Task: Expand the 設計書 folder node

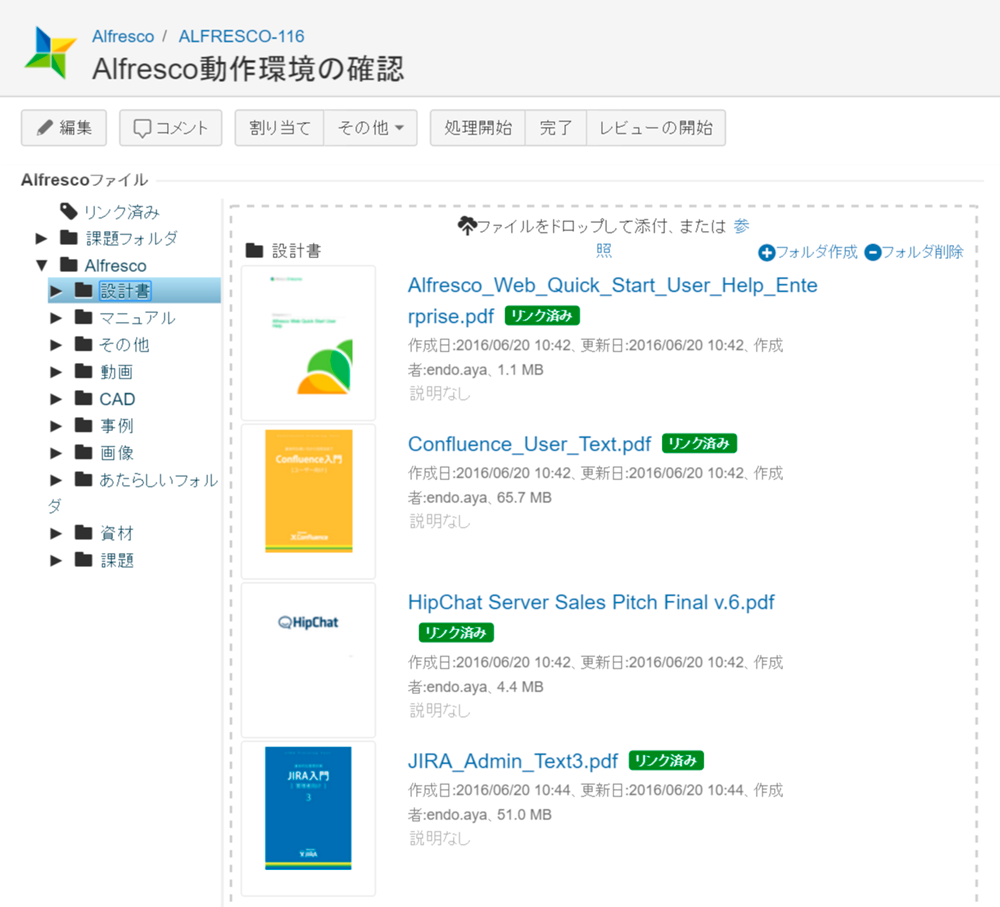Action: (56, 291)
